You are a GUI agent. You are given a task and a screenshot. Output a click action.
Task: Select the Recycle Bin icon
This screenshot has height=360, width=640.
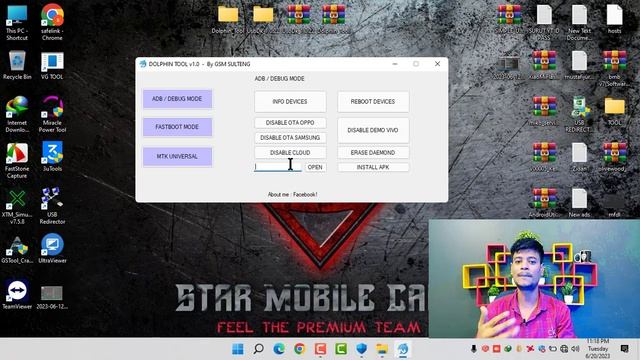pyautogui.click(x=17, y=65)
